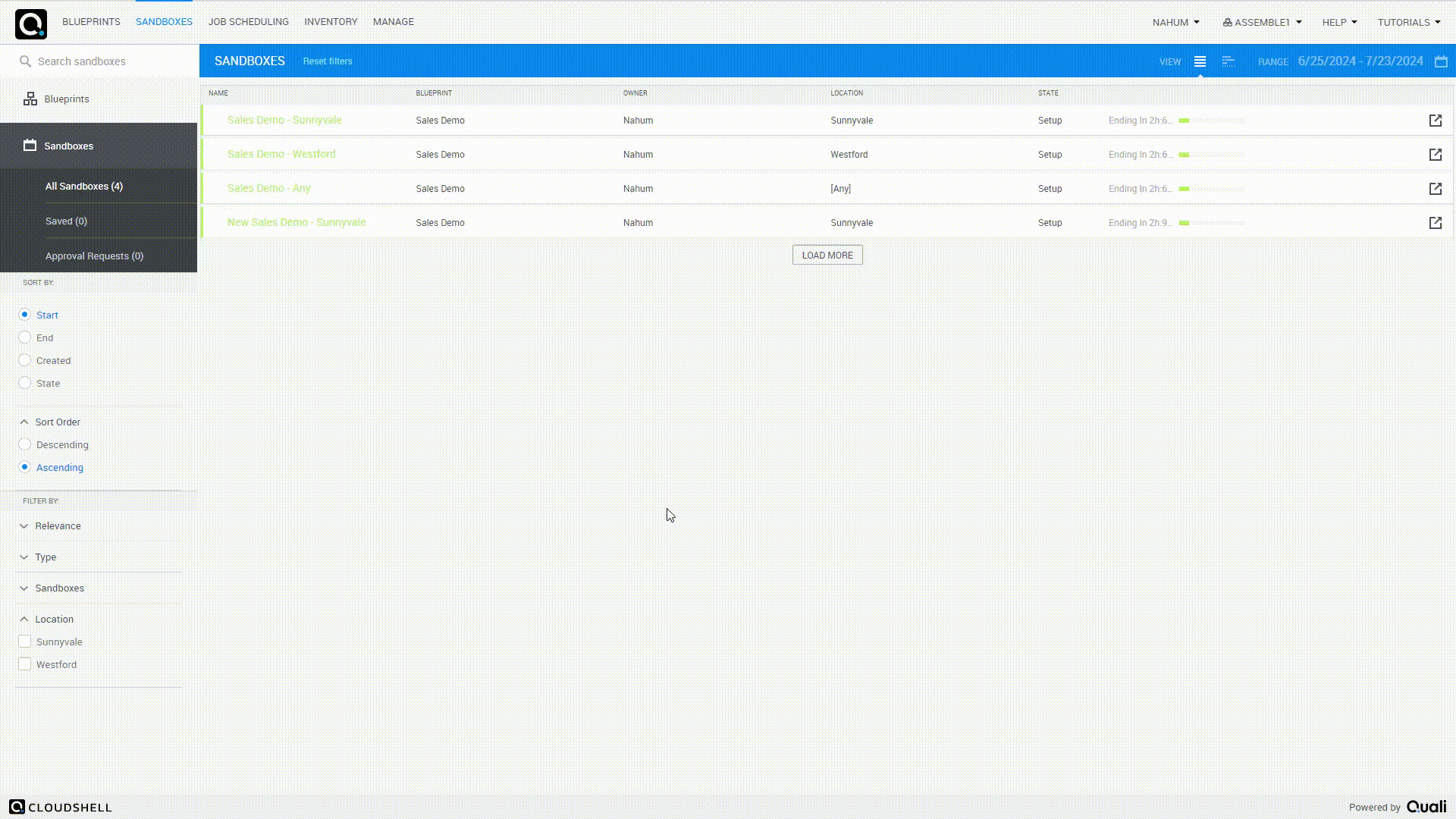The width and height of the screenshot is (1456, 819).
Task: Click the Reset filters button
Action: tap(327, 61)
